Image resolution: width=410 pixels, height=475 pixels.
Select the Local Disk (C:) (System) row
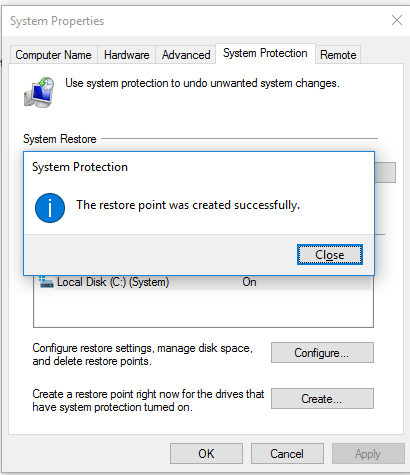[203, 282]
